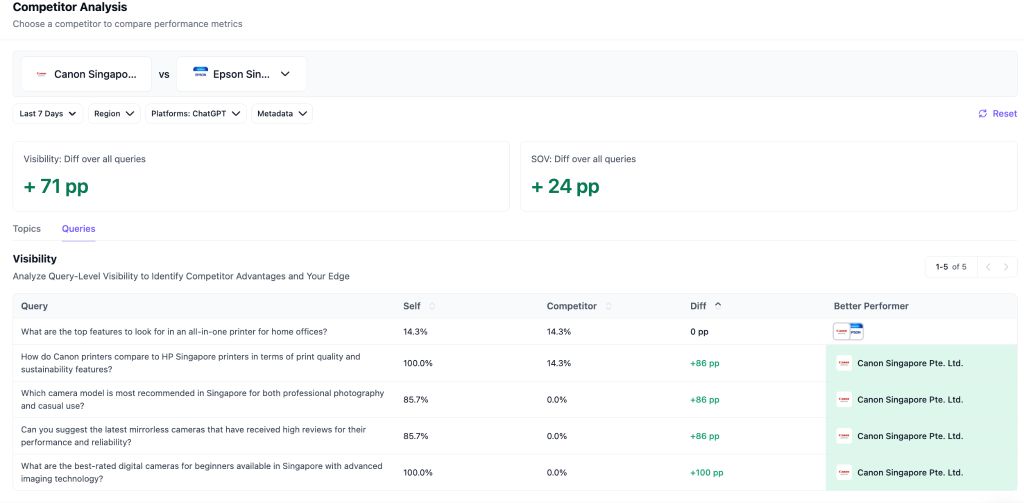Click the Reset refresh icon
Image resolution: width=1024 pixels, height=503 pixels.
click(983, 114)
